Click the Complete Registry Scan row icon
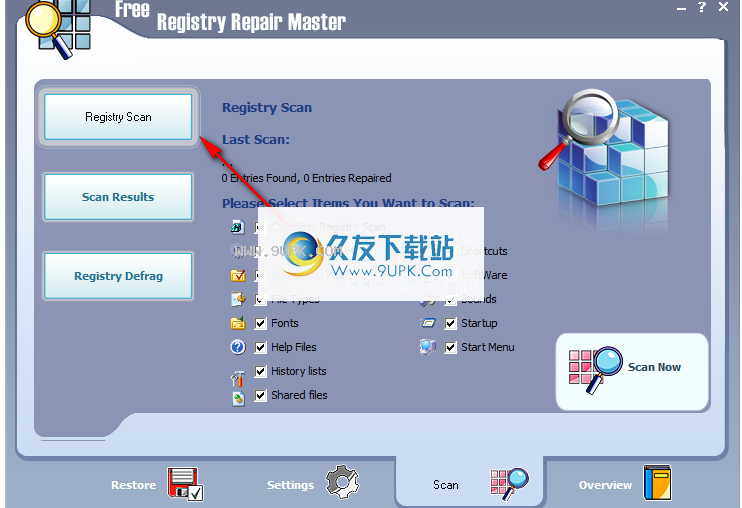The width and height of the screenshot is (742, 508). click(x=238, y=227)
